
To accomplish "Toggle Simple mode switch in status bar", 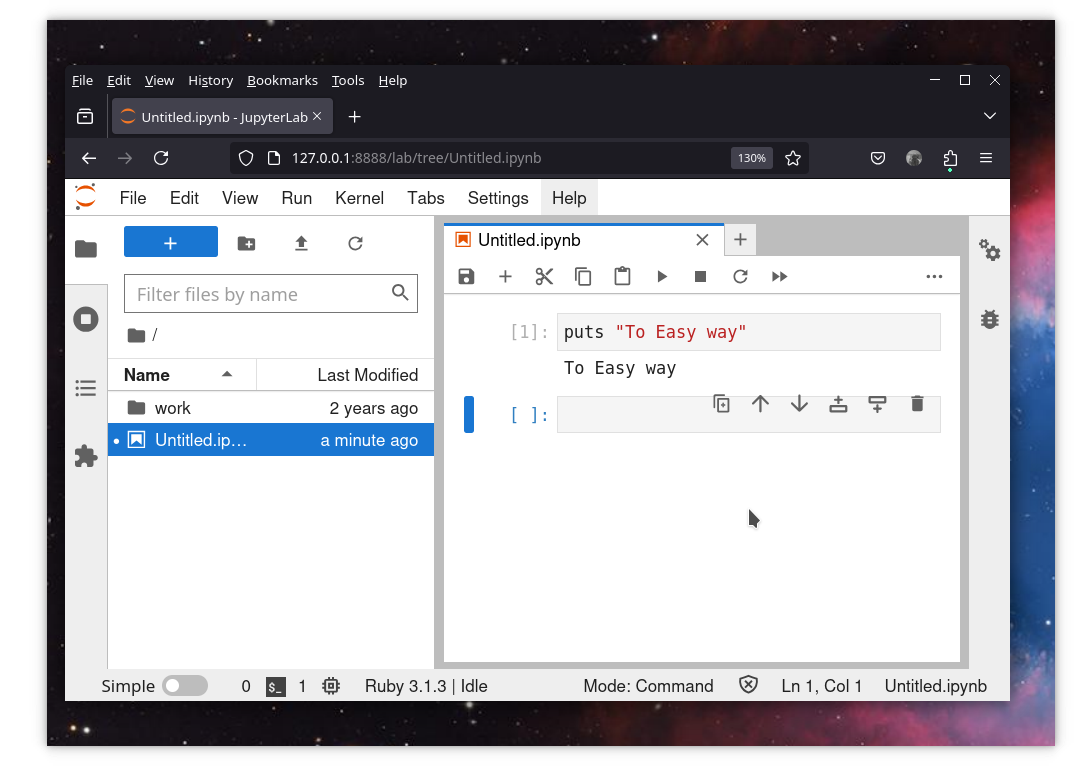I will (185, 686).
